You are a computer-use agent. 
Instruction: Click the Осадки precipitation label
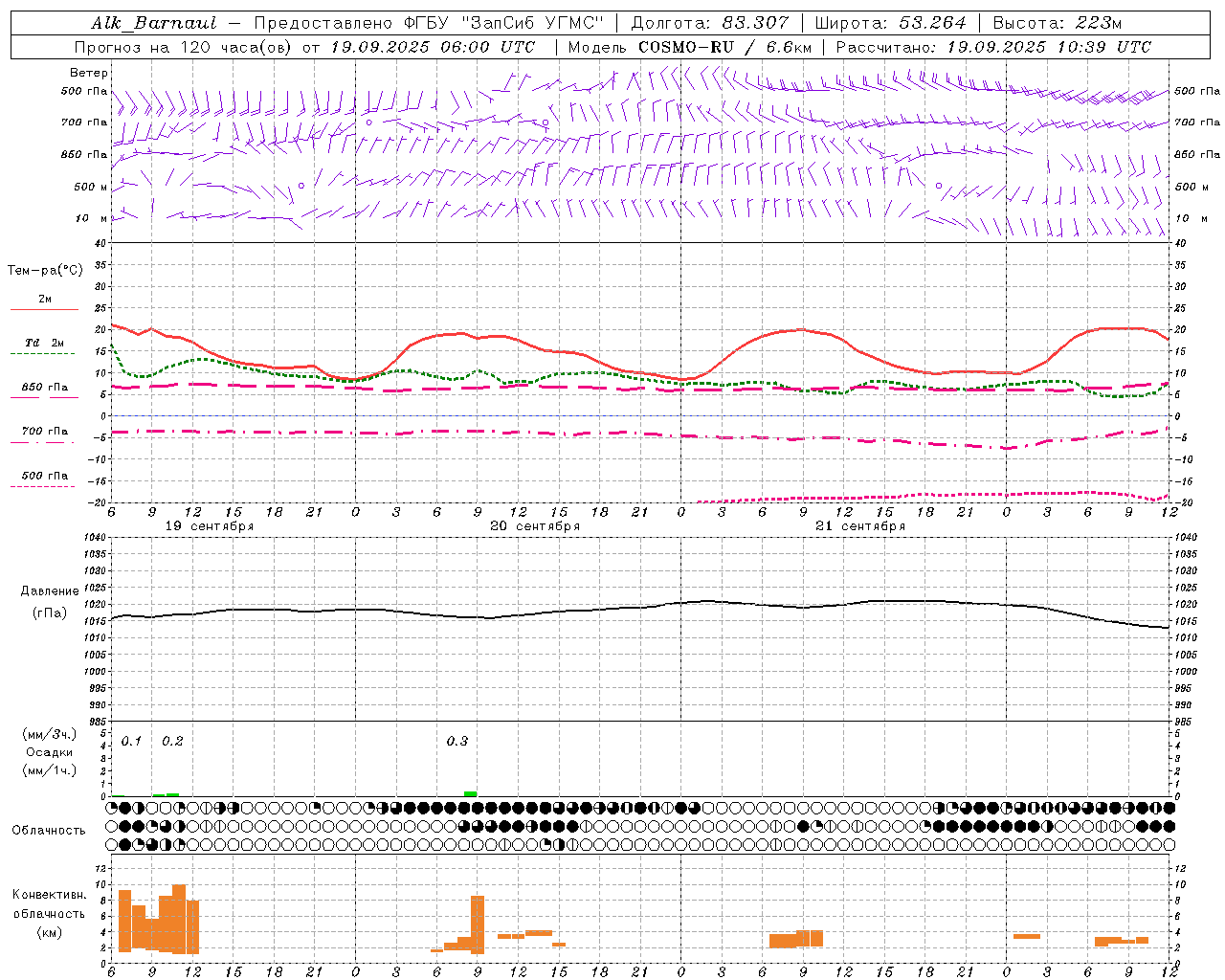coord(50,752)
